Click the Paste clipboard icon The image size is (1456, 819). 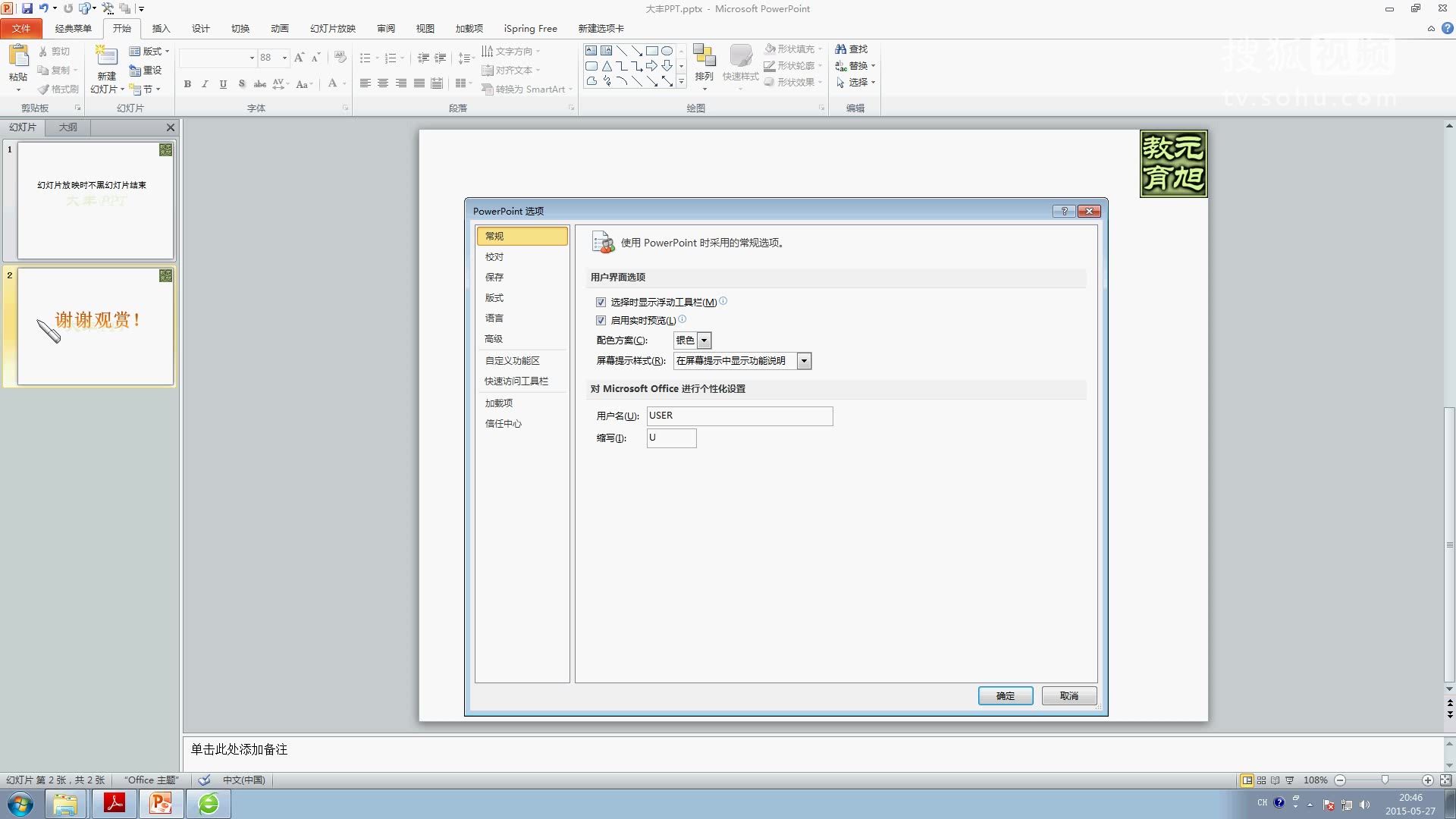[x=18, y=55]
